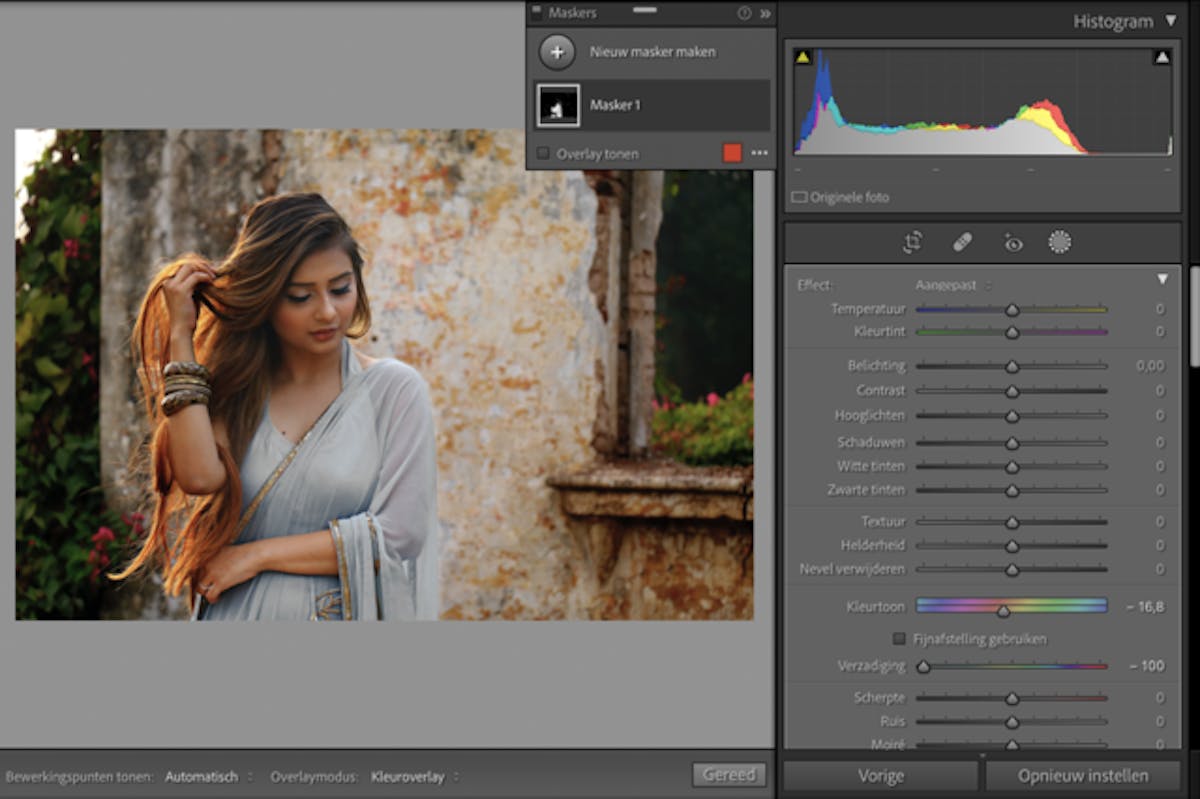Open the red overlay color swatch
This screenshot has width=1200, height=799.
click(733, 153)
